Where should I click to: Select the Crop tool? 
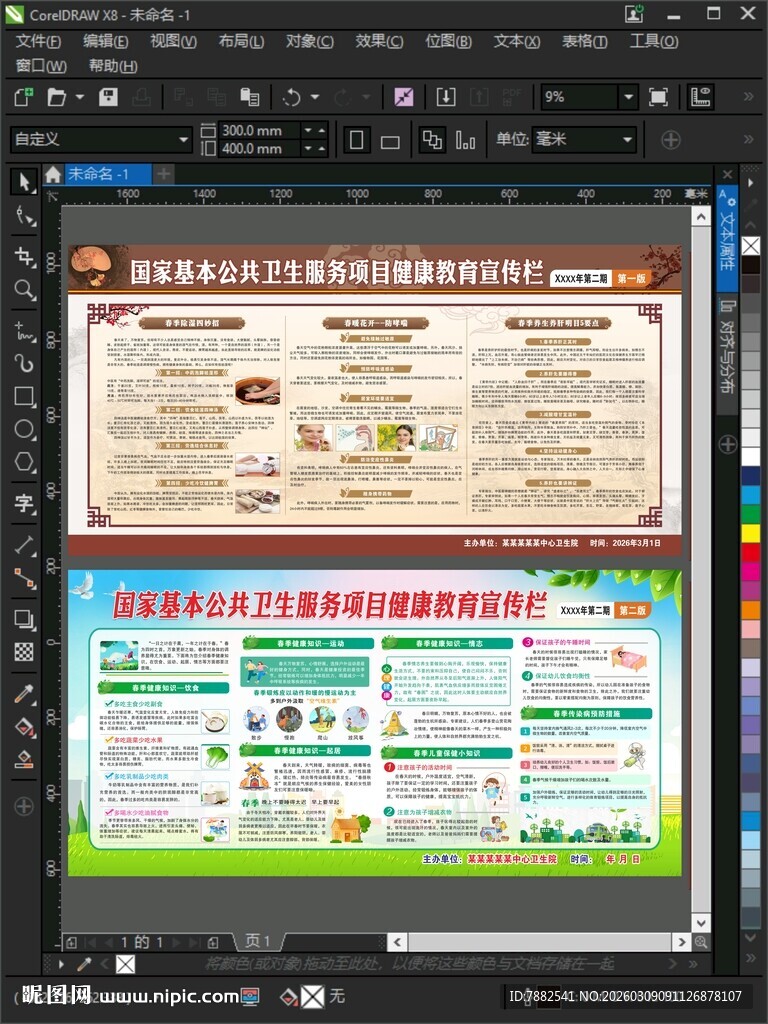pyautogui.click(x=24, y=256)
